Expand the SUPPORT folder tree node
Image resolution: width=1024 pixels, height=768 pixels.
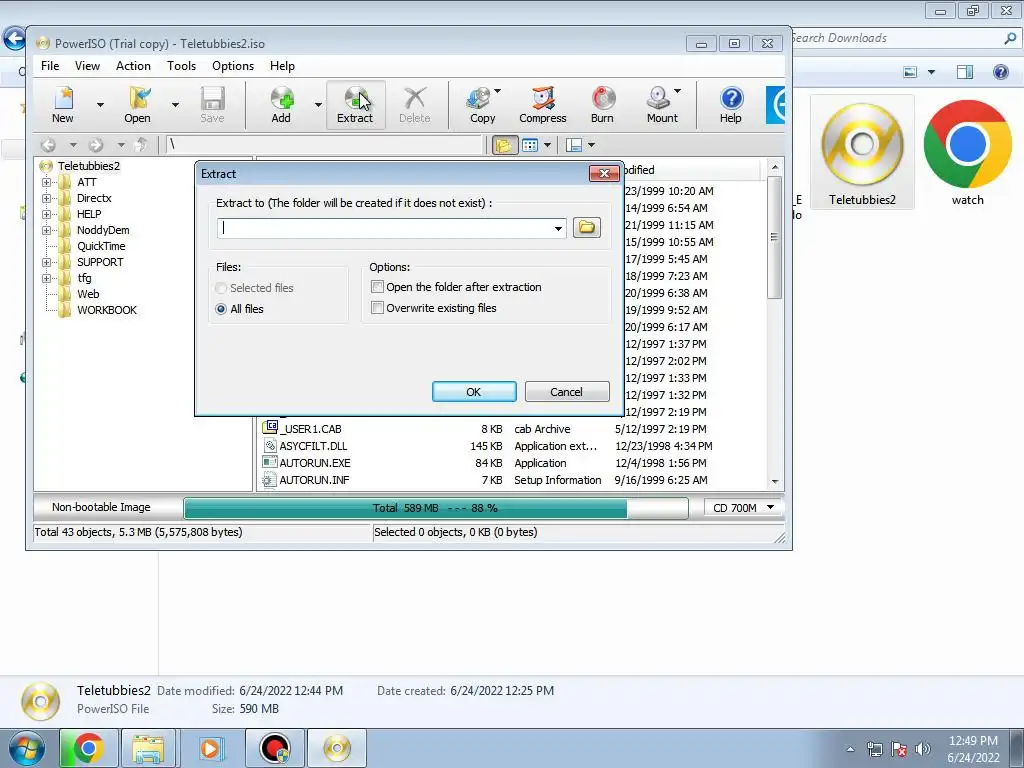pos(46,262)
